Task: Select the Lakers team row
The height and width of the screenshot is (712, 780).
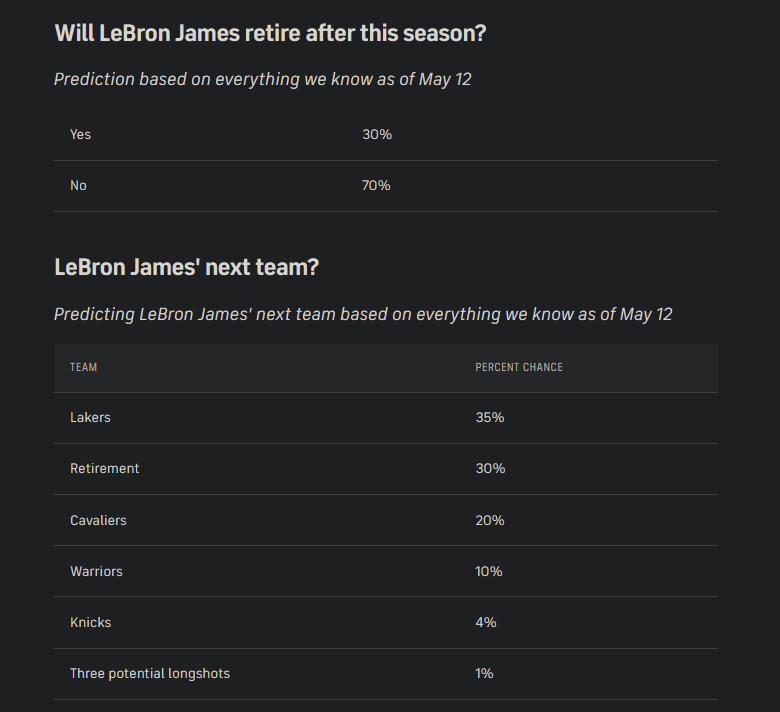Action: point(386,418)
